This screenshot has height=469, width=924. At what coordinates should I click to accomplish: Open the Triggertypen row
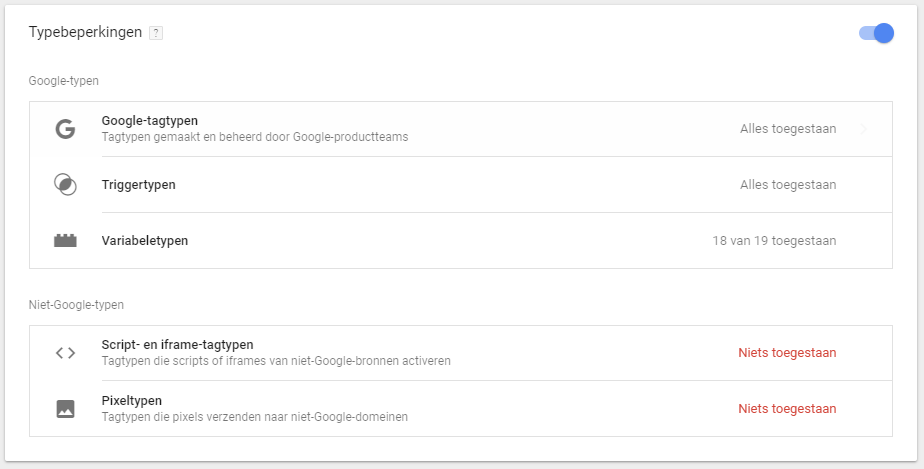pyautogui.click(x=461, y=184)
